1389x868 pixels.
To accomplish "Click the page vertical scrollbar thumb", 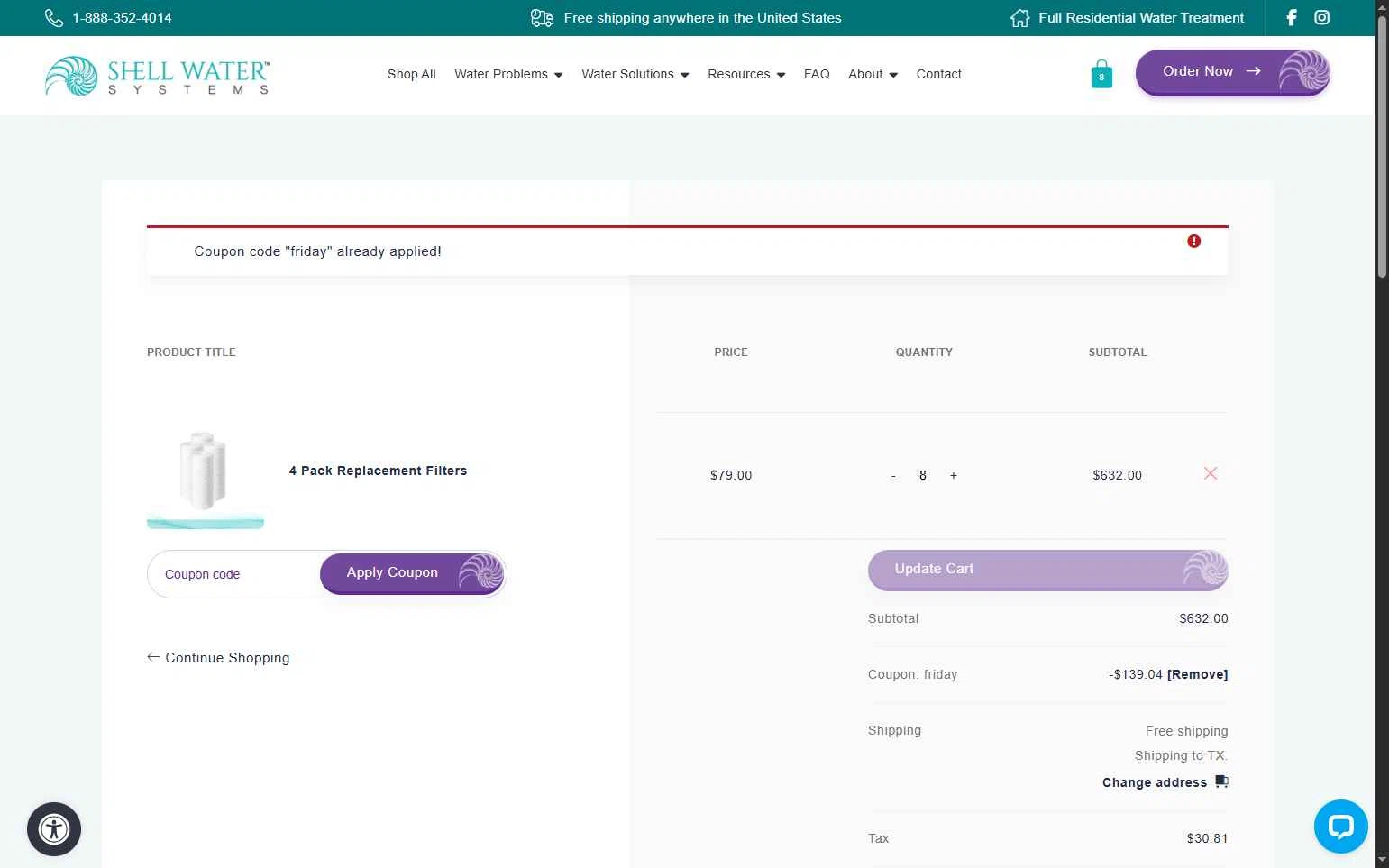I will coord(1382,146).
